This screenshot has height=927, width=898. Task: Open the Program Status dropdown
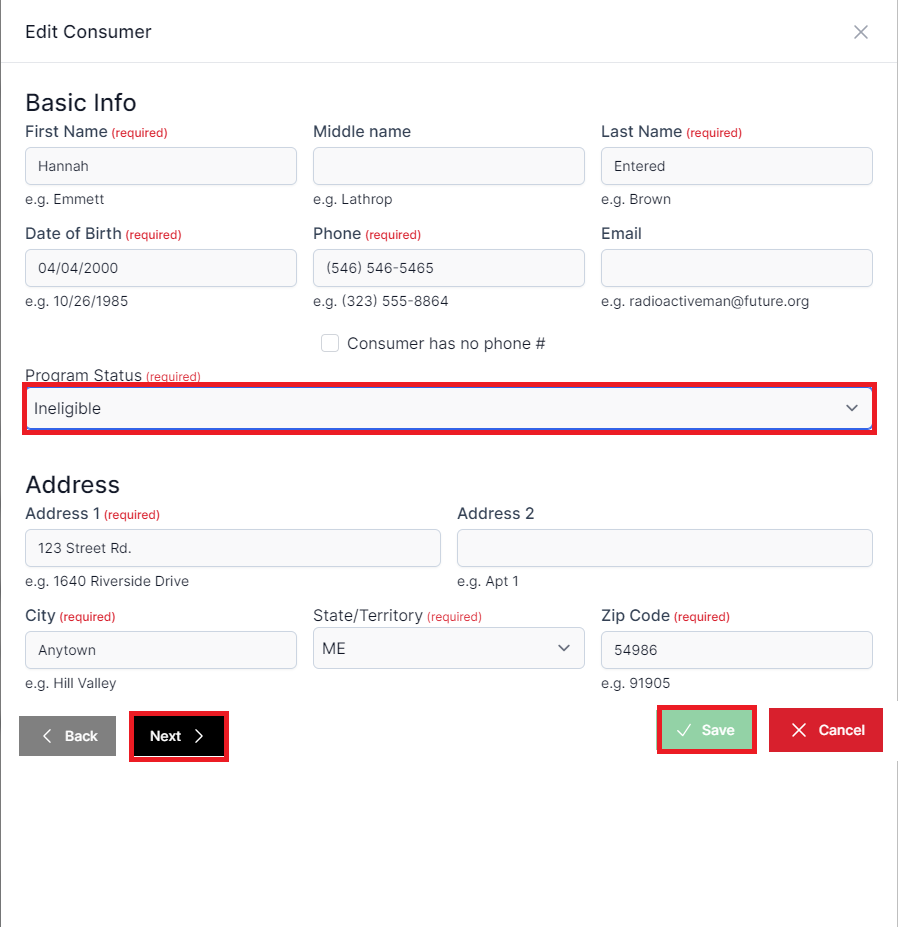click(448, 408)
